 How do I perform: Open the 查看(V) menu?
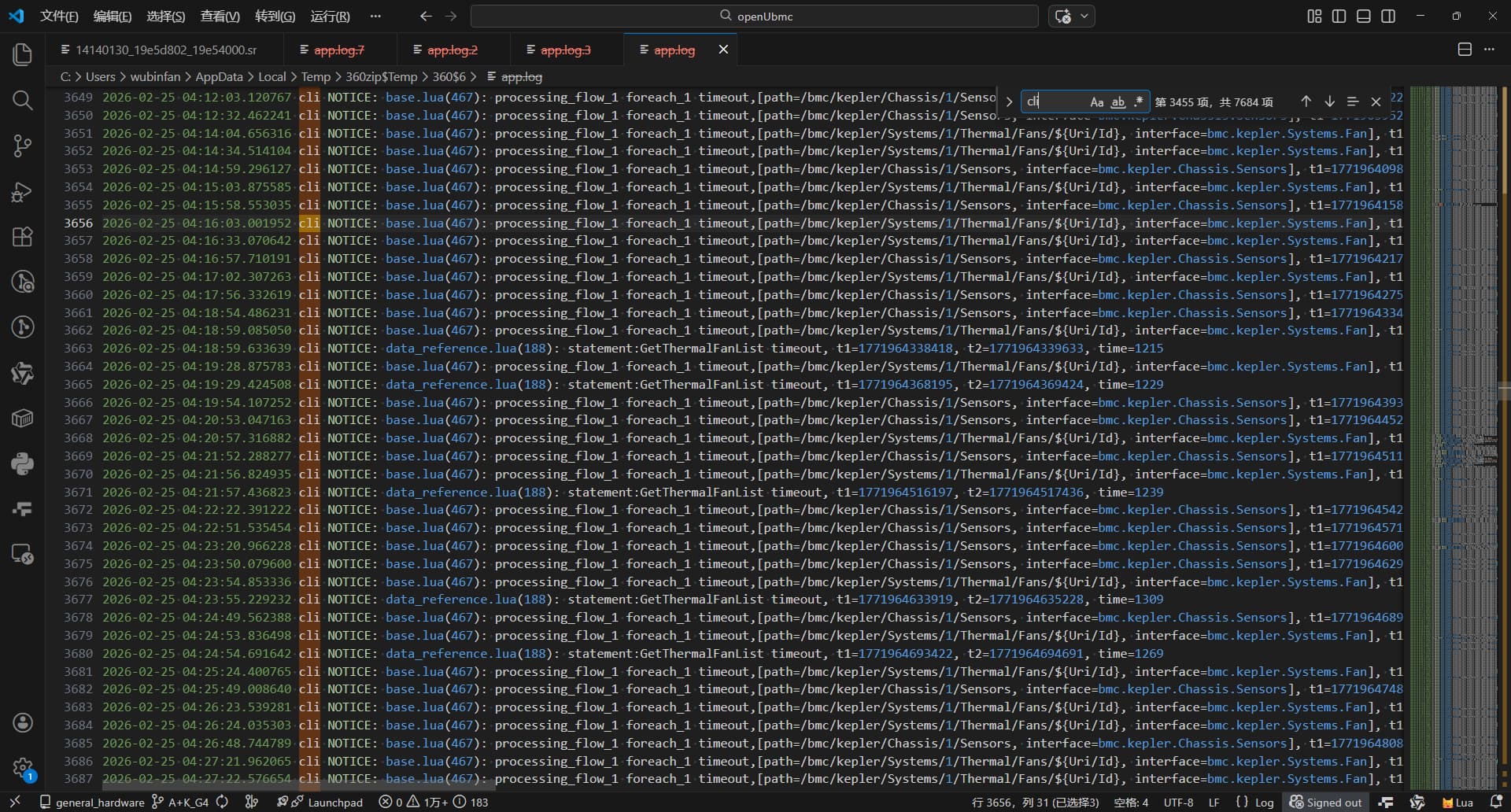point(220,17)
